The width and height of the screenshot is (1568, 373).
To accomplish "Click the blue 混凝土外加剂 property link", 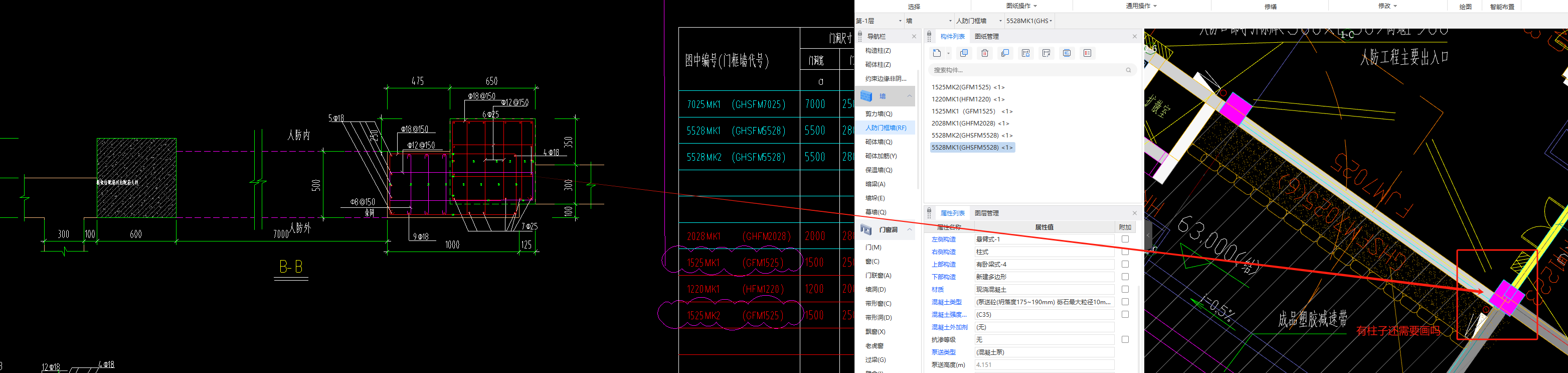I will tap(949, 327).
